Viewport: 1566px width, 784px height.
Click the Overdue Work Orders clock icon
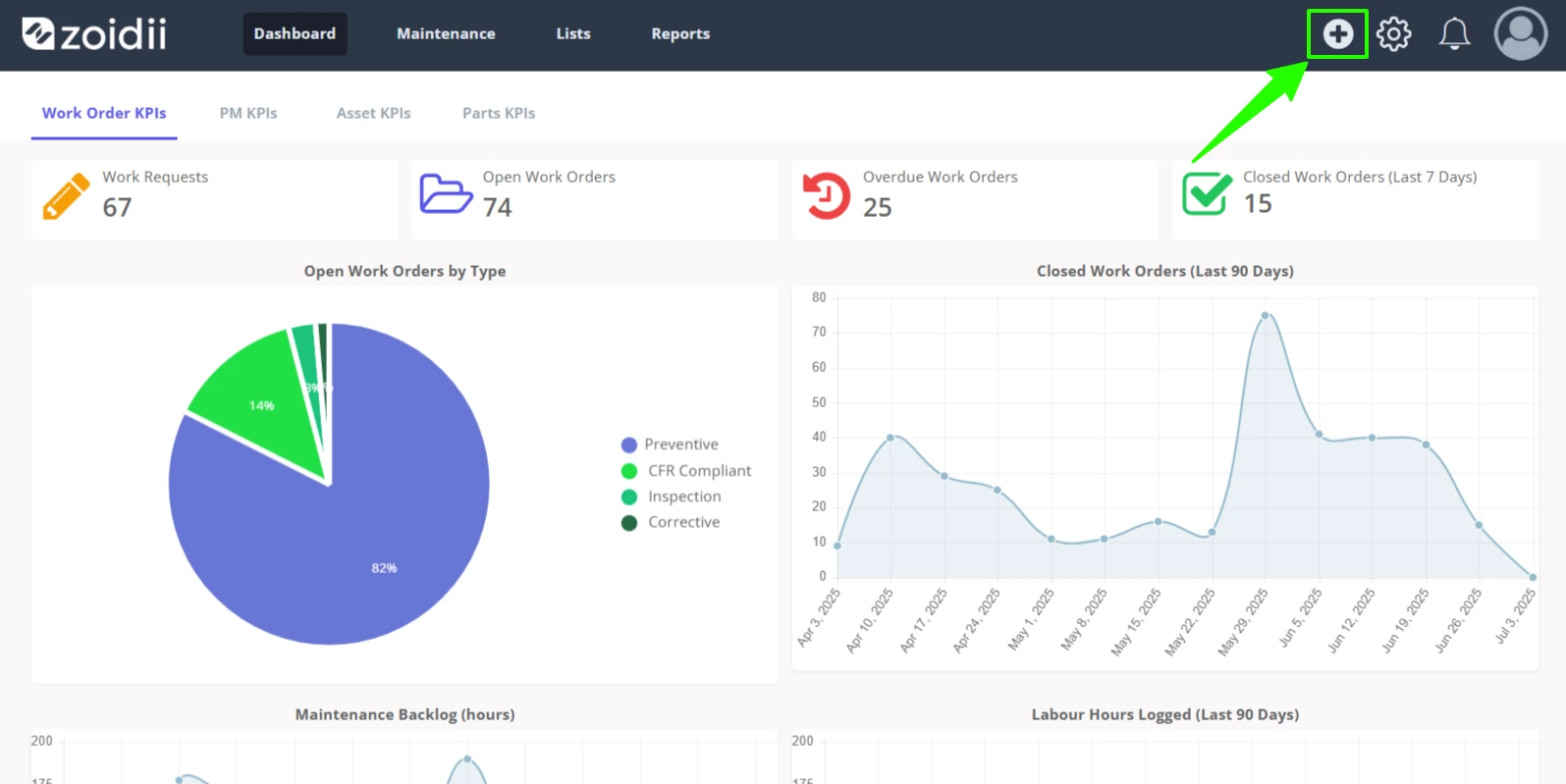(827, 195)
